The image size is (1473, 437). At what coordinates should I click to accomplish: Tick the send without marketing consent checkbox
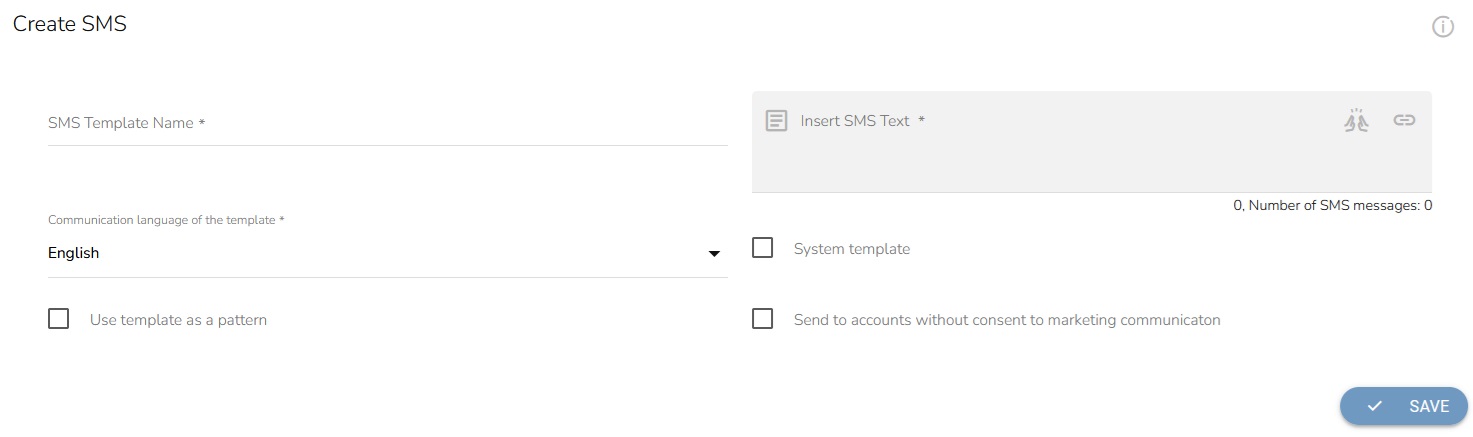click(763, 320)
